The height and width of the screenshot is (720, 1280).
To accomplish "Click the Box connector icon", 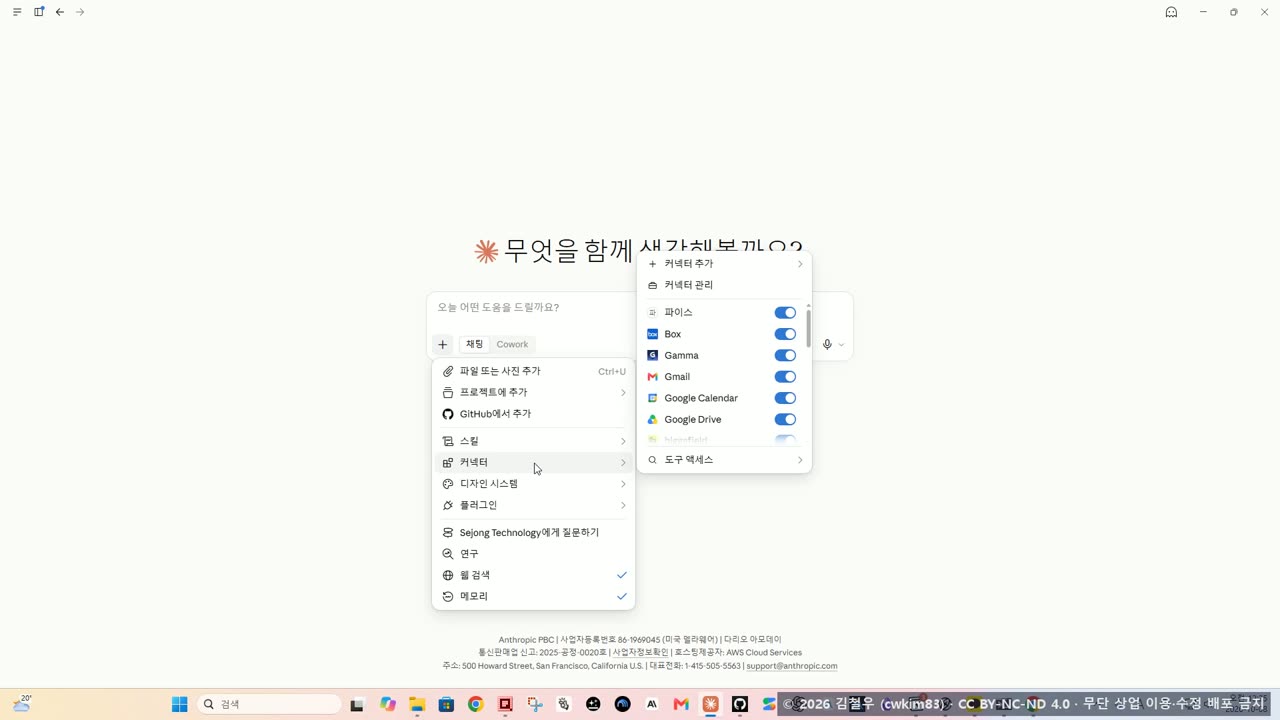I will tap(652, 334).
